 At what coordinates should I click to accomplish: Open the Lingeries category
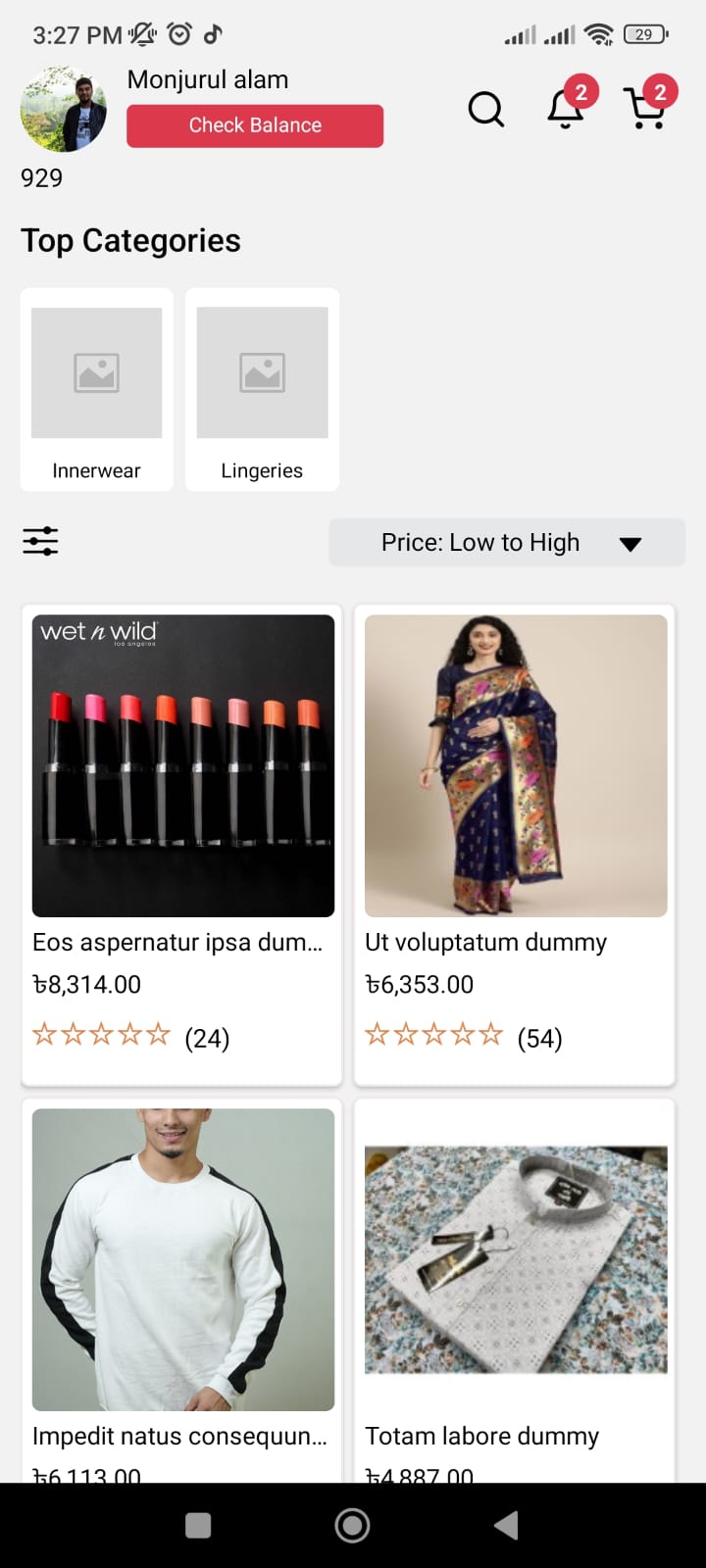coord(262,390)
